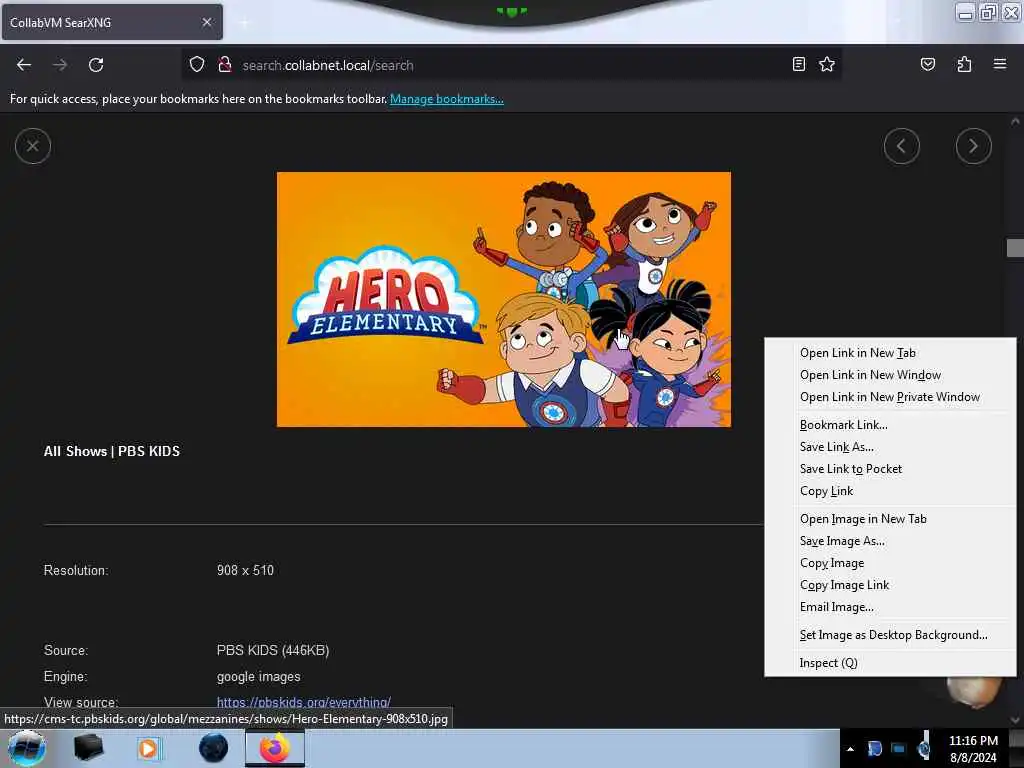Select Copy Image in context menu
The width and height of the screenshot is (1024, 768).
[890, 563]
